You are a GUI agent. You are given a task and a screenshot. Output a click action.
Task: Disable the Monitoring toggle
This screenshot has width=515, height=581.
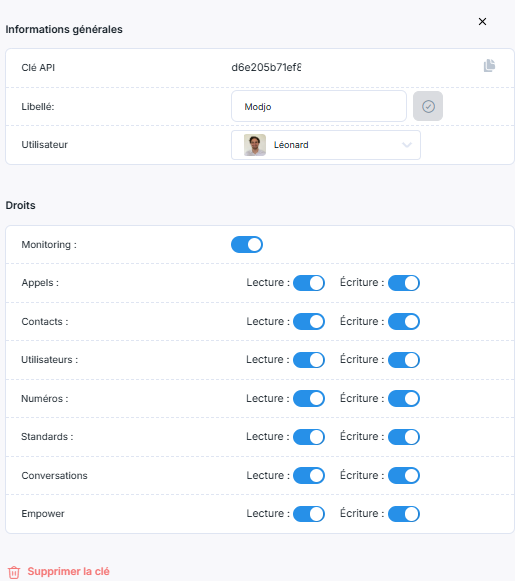tap(247, 245)
